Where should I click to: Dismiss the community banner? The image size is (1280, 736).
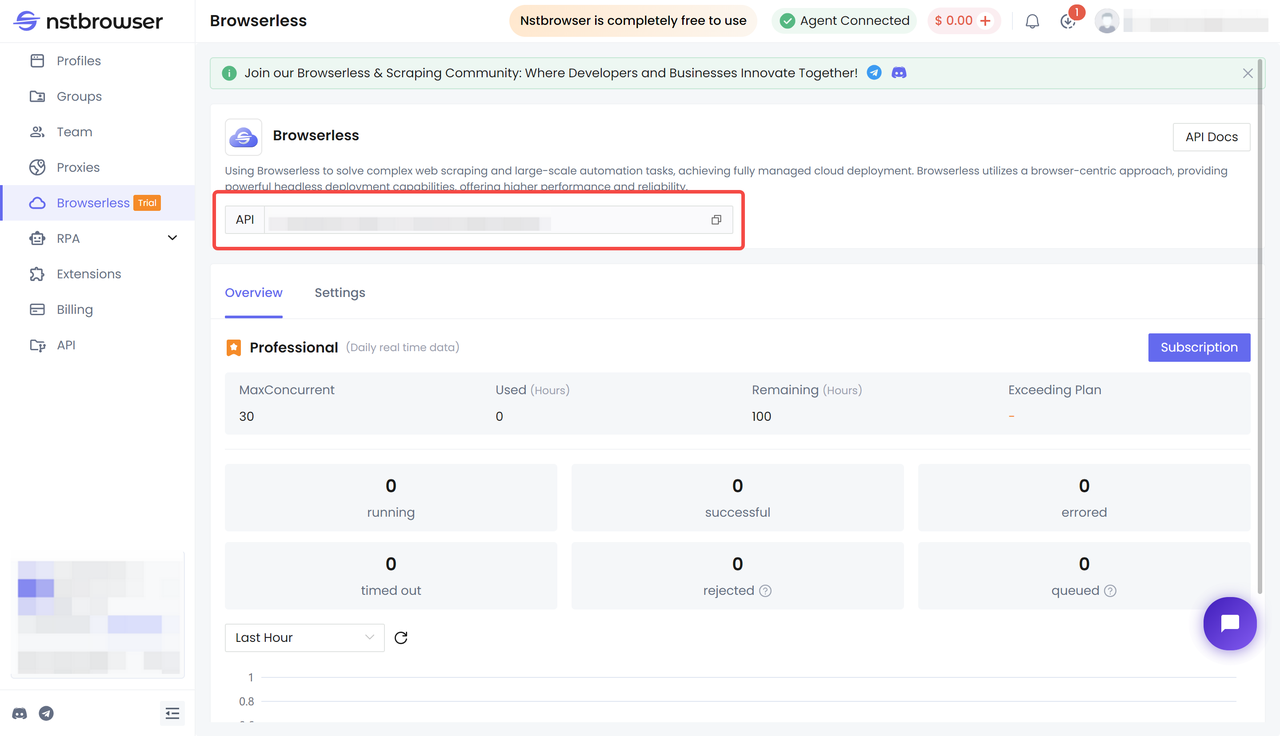(x=1248, y=73)
